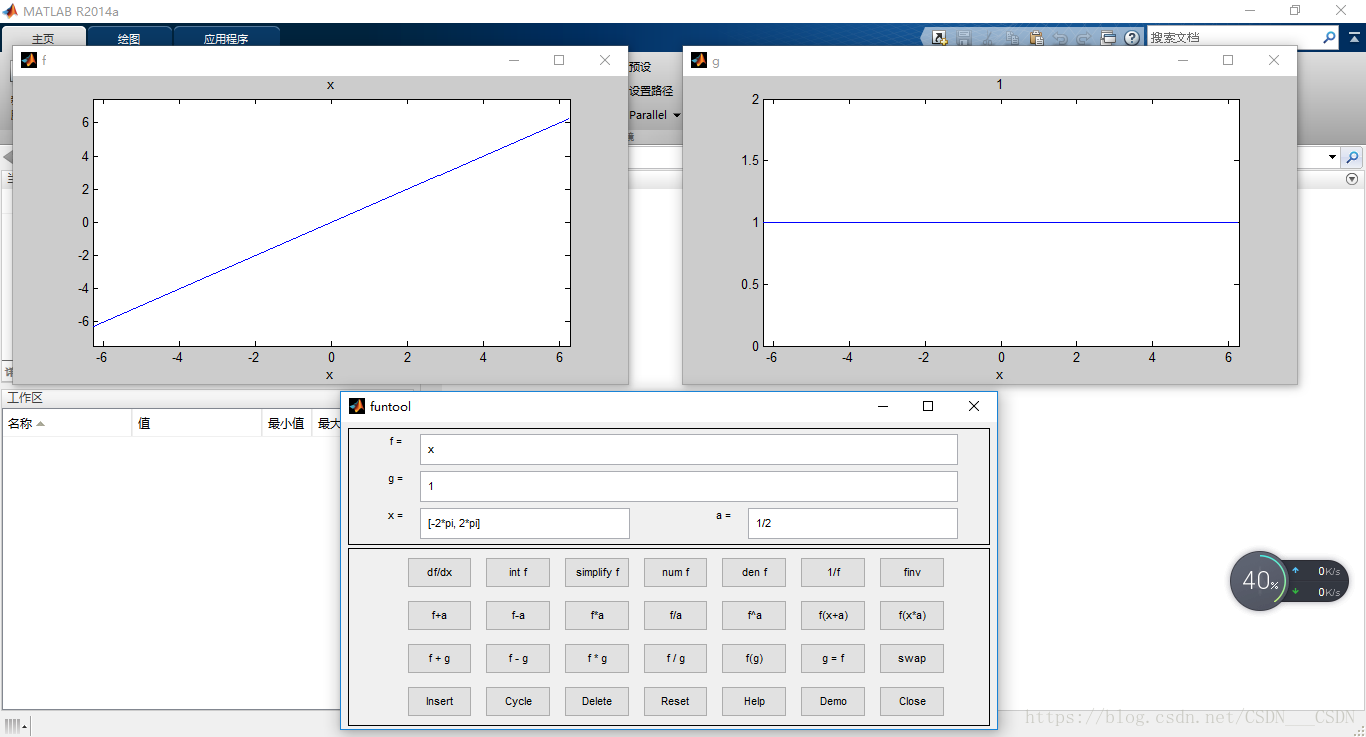Click the Reset button in funtool

pos(676,702)
